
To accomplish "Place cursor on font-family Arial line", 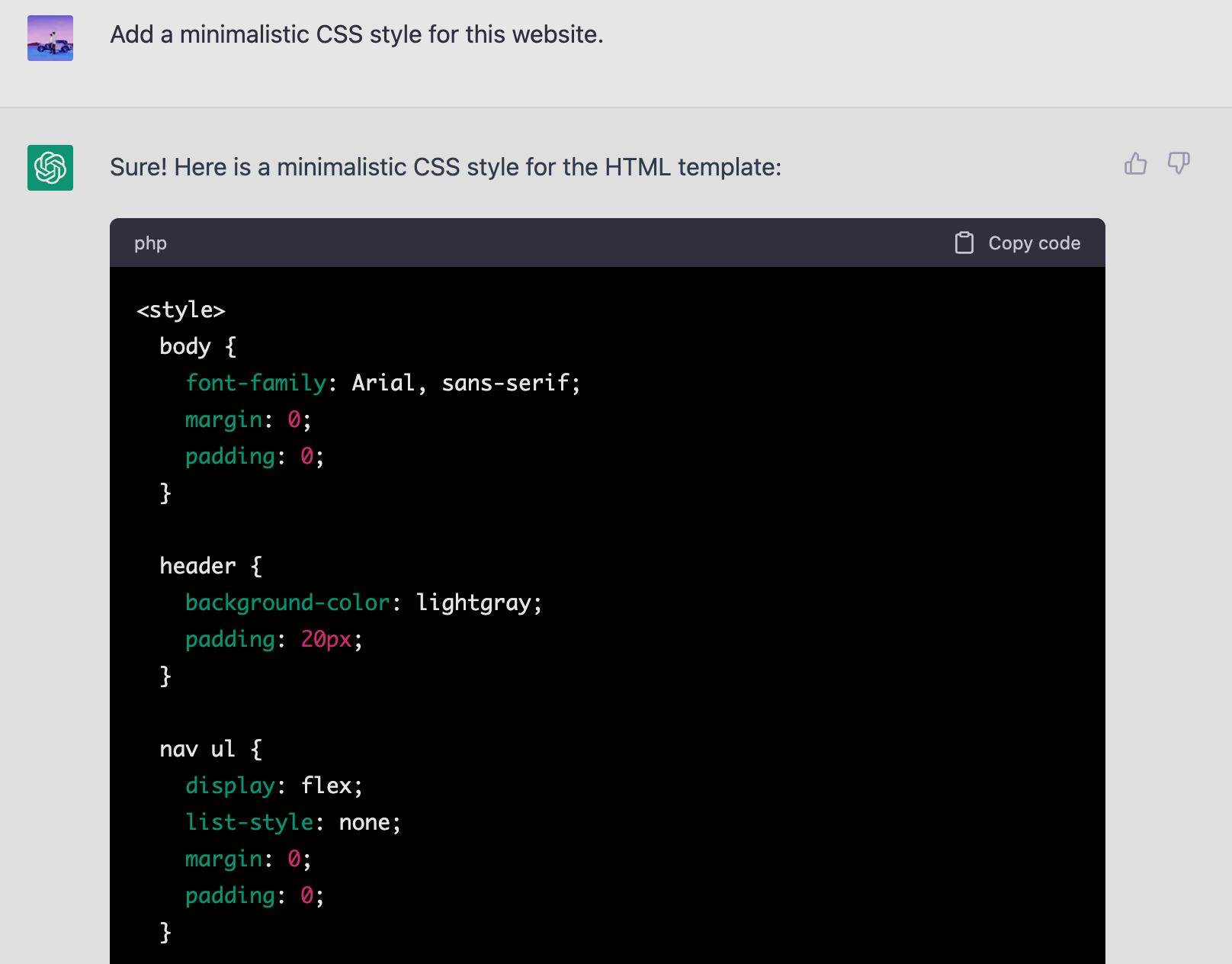I will (382, 383).
